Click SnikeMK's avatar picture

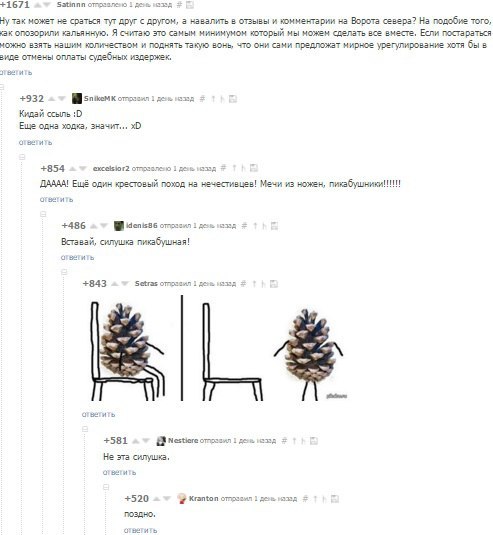[x=77, y=99]
